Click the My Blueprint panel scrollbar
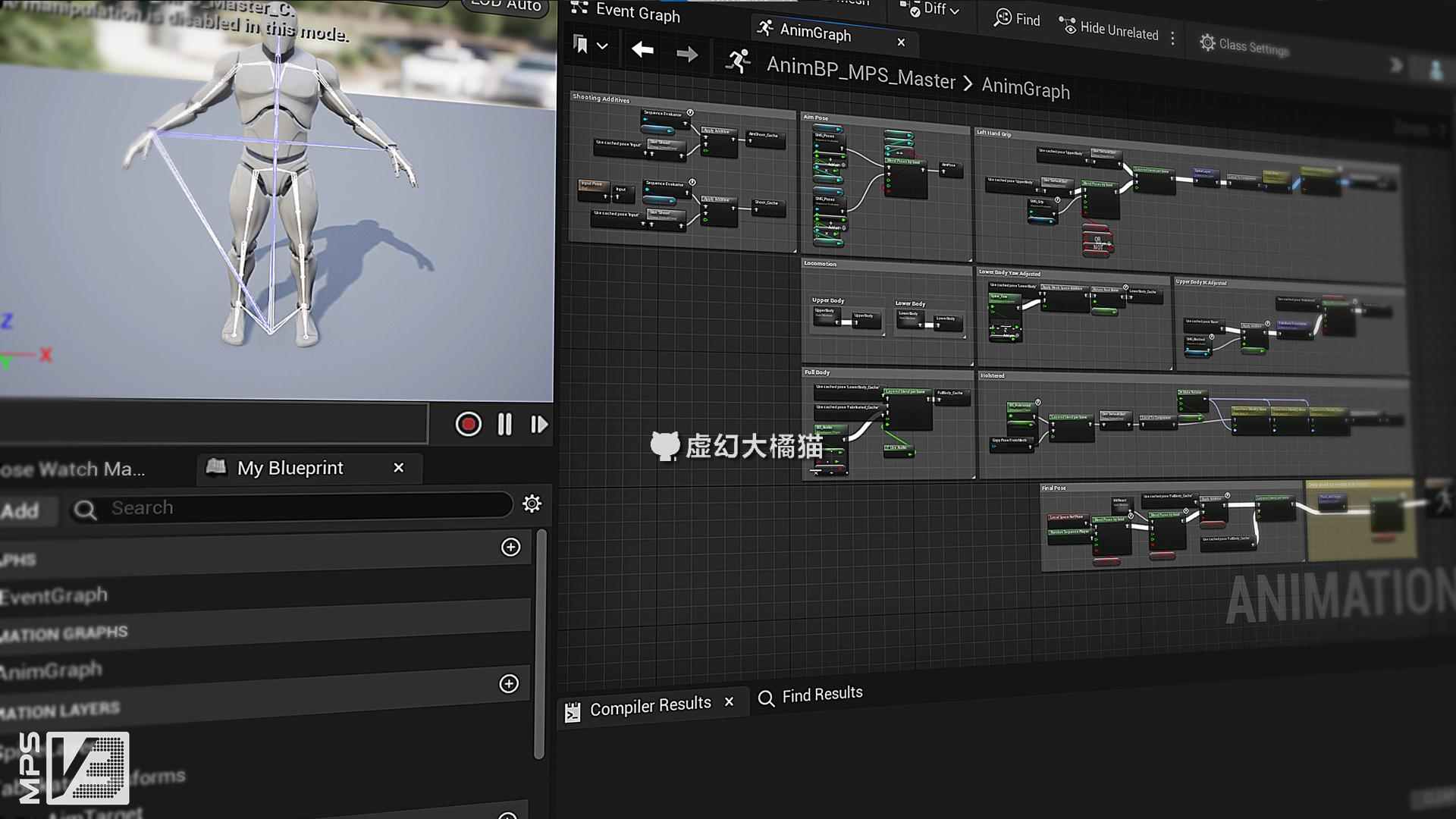 (539, 645)
